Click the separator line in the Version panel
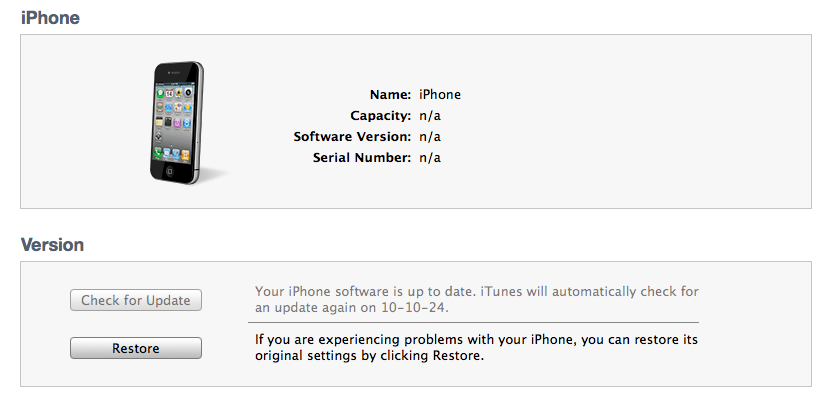The image size is (831, 405). pos(476,322)
